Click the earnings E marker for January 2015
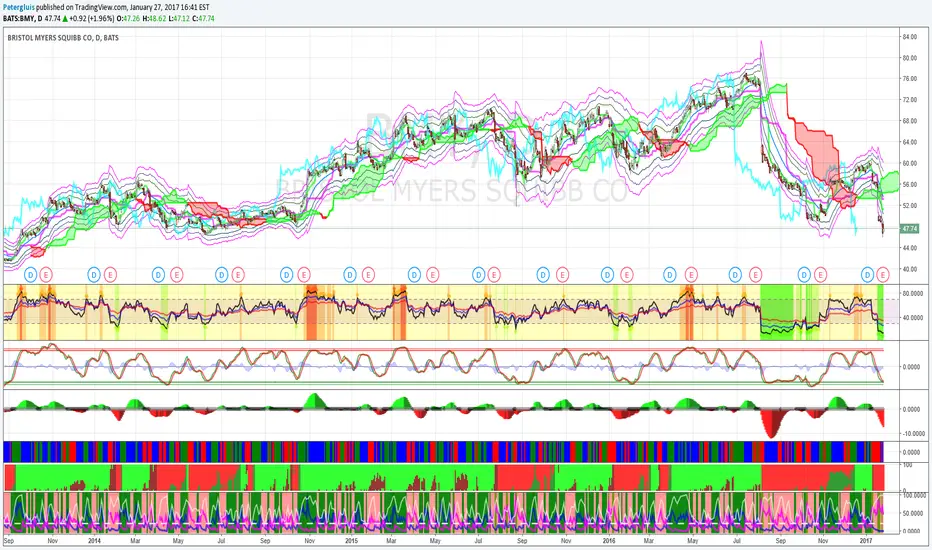This screenshot has width=932, height=550. pos(368,275)
